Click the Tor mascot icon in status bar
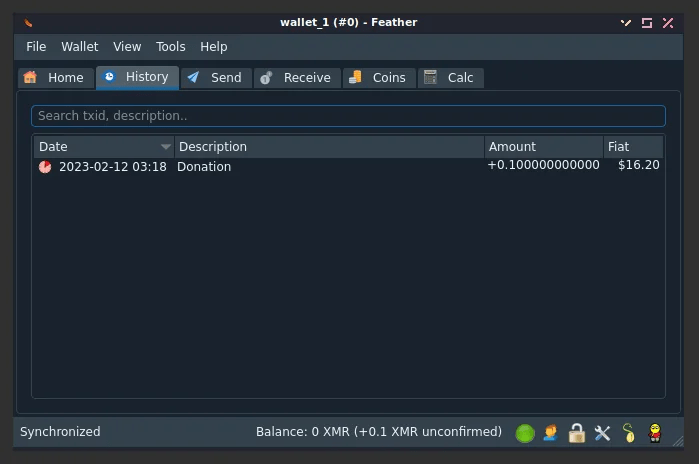This screenshot has width=699, height=464. click(x=654, y=433)
